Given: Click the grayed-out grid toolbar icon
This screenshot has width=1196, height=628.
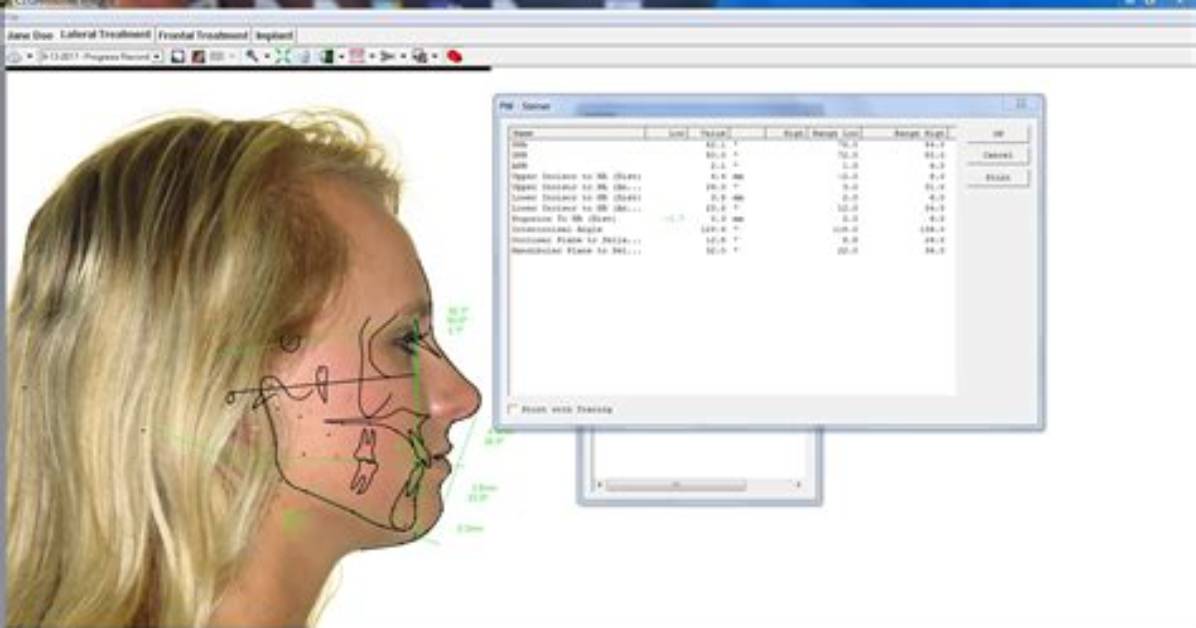Looking at the screenshot, I should click(x=217, y=56).
